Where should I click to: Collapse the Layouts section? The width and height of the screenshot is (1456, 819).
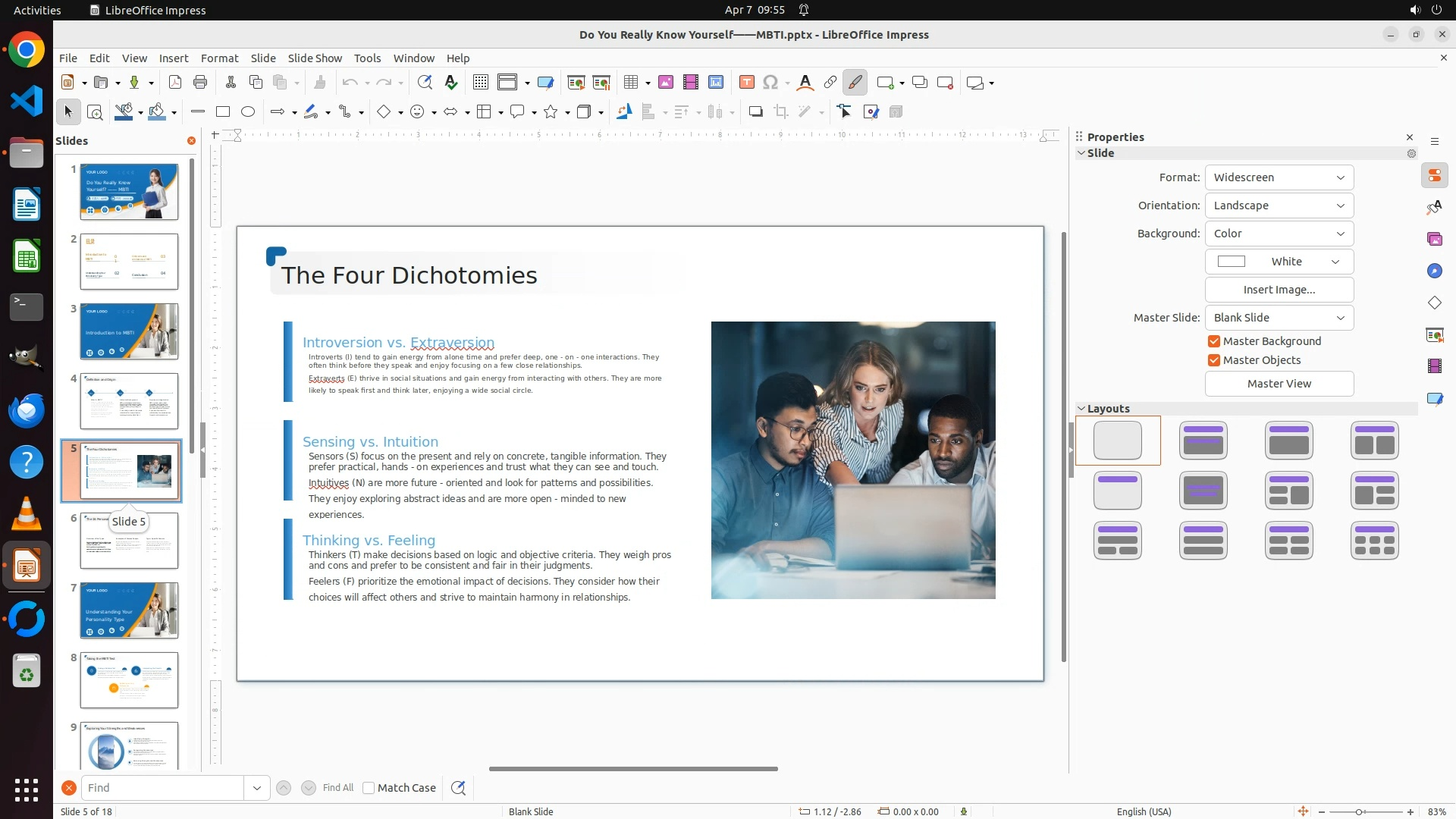coord(1081,409)
